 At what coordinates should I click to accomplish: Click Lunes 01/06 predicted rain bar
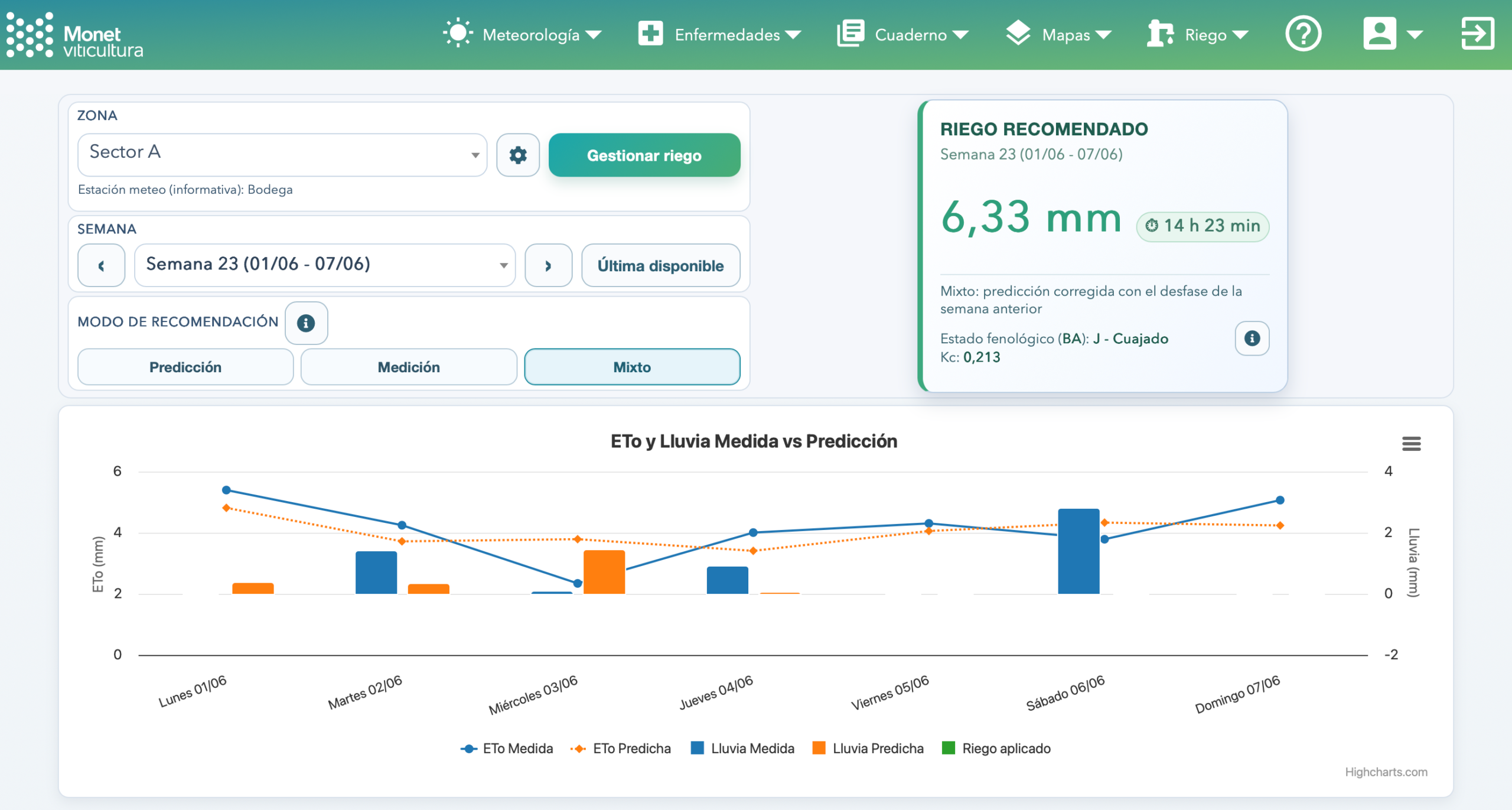coord(253,588)
